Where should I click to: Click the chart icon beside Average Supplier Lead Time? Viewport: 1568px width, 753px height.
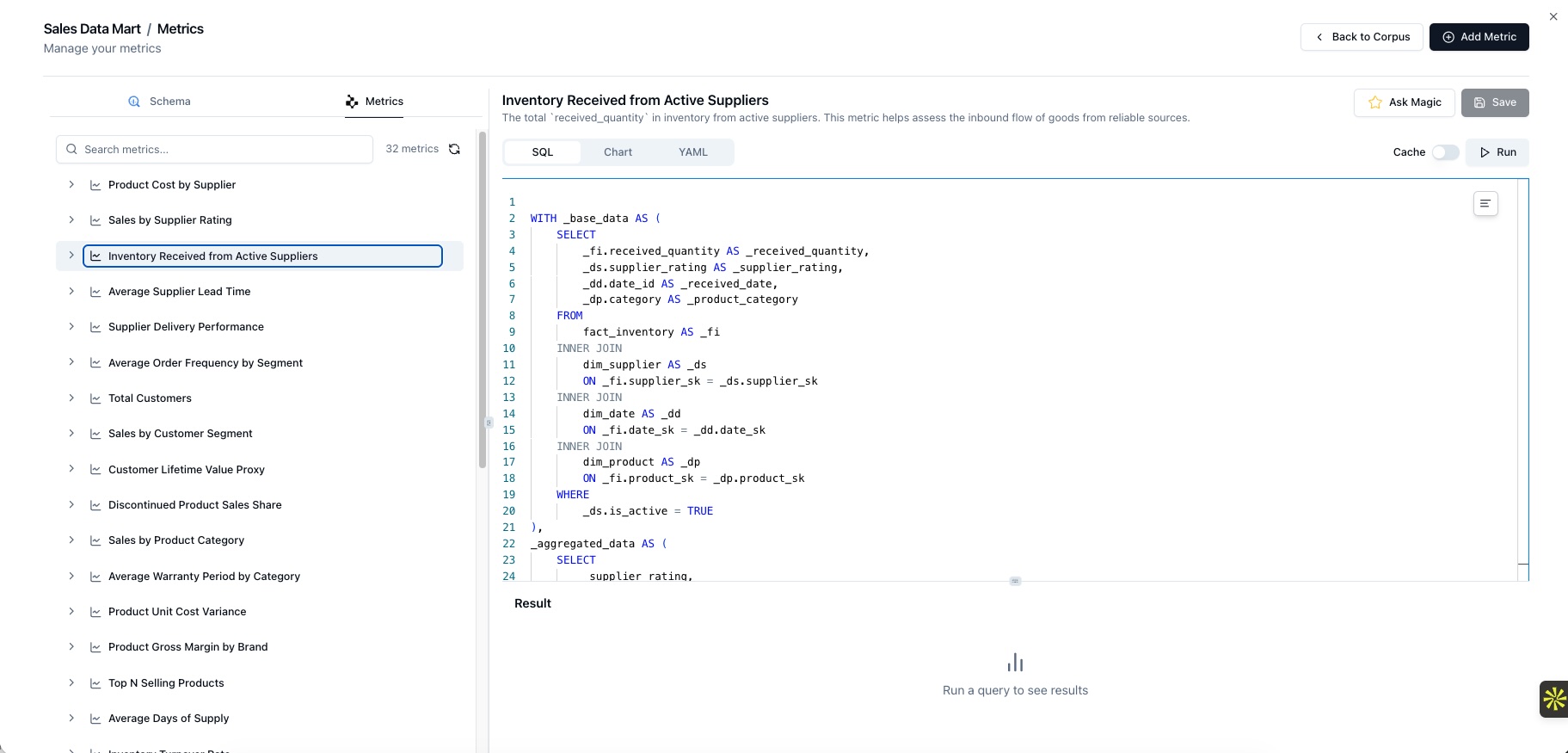95,292
